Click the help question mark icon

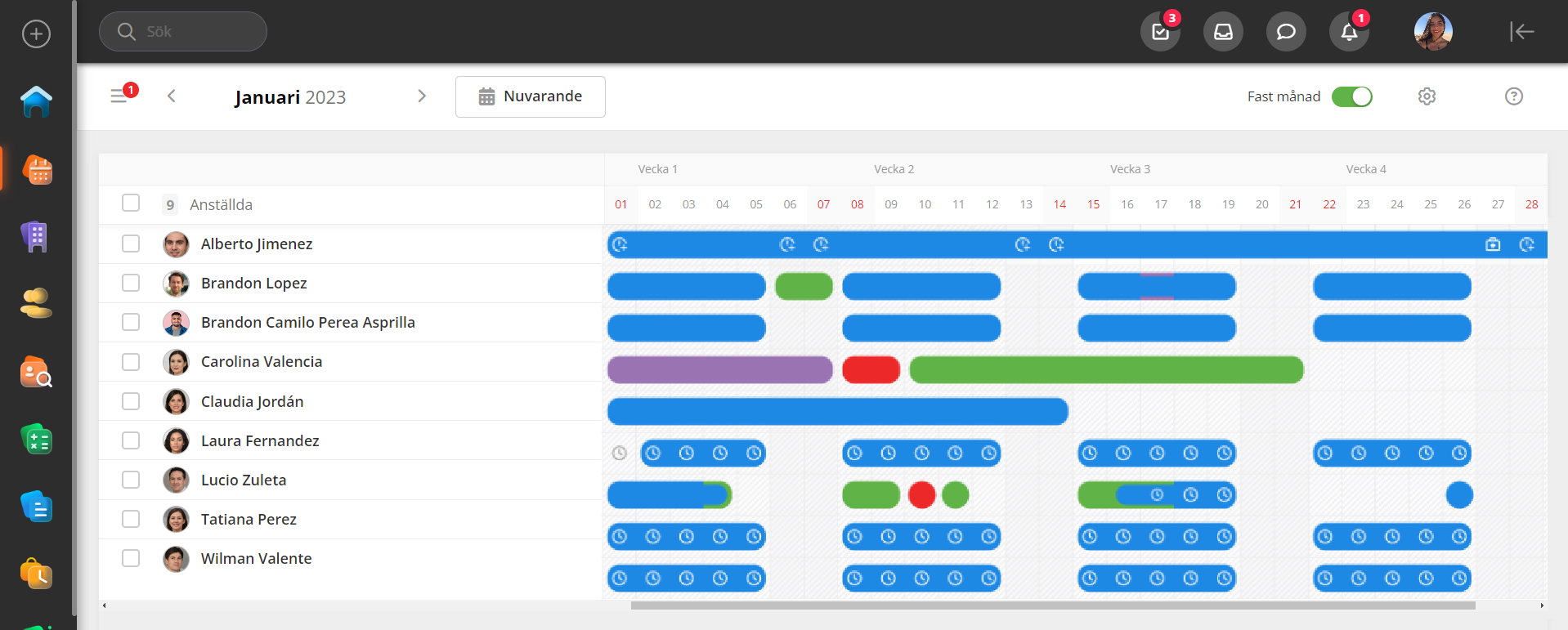pos(1513,96)
